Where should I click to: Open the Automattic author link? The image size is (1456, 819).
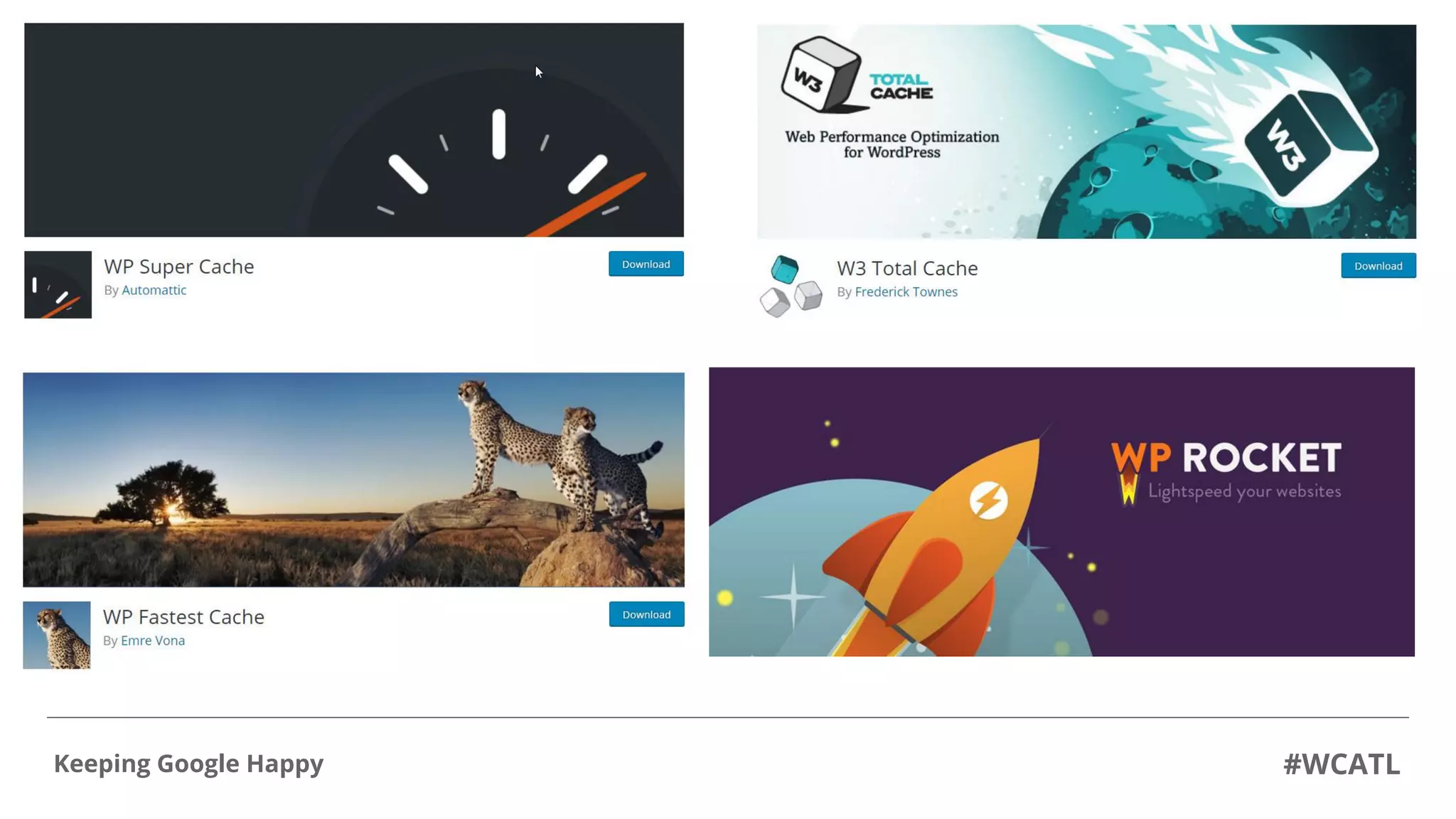(154, 290)
